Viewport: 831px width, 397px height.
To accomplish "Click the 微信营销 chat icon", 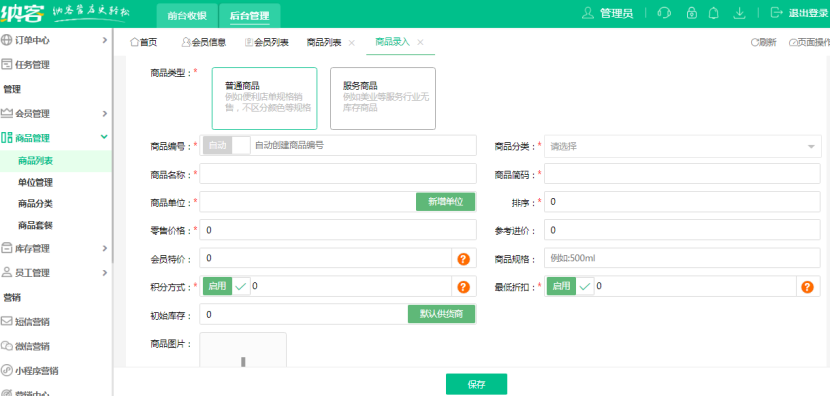I will [6, 346].
